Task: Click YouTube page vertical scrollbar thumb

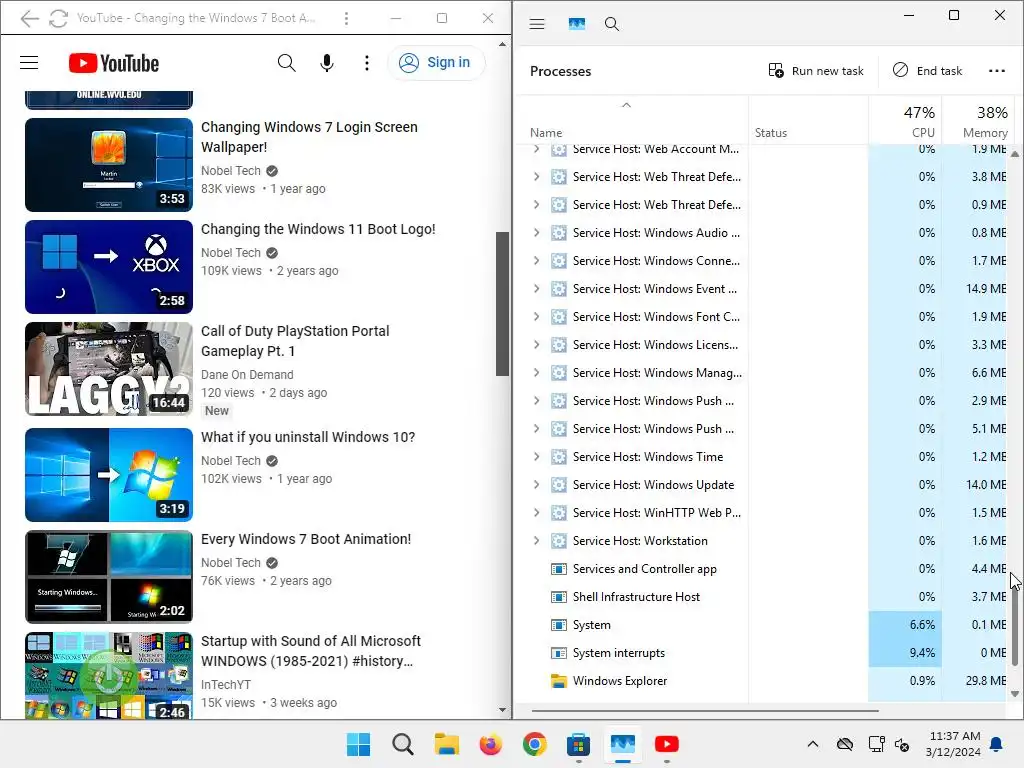Action: (x=502, y=304)
